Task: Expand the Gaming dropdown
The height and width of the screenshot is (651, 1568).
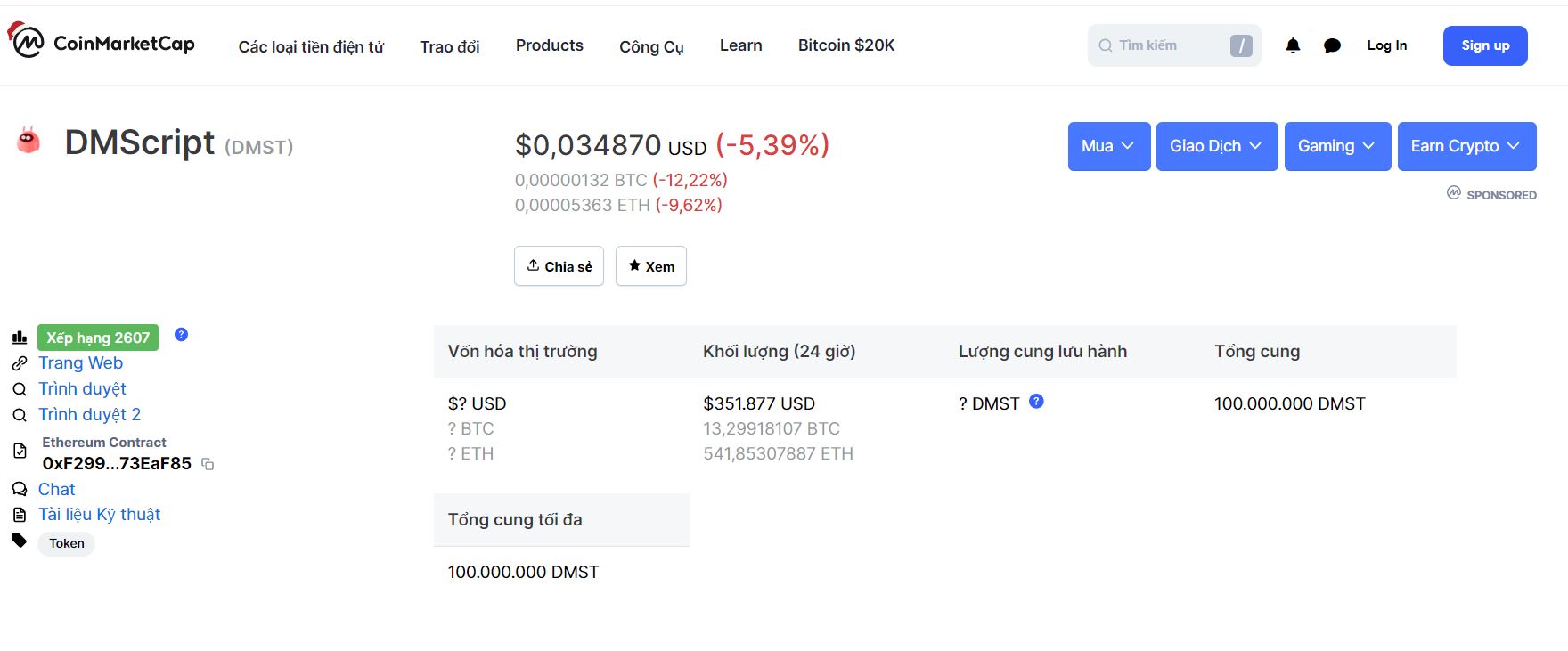Action: tap(1337, 146)
